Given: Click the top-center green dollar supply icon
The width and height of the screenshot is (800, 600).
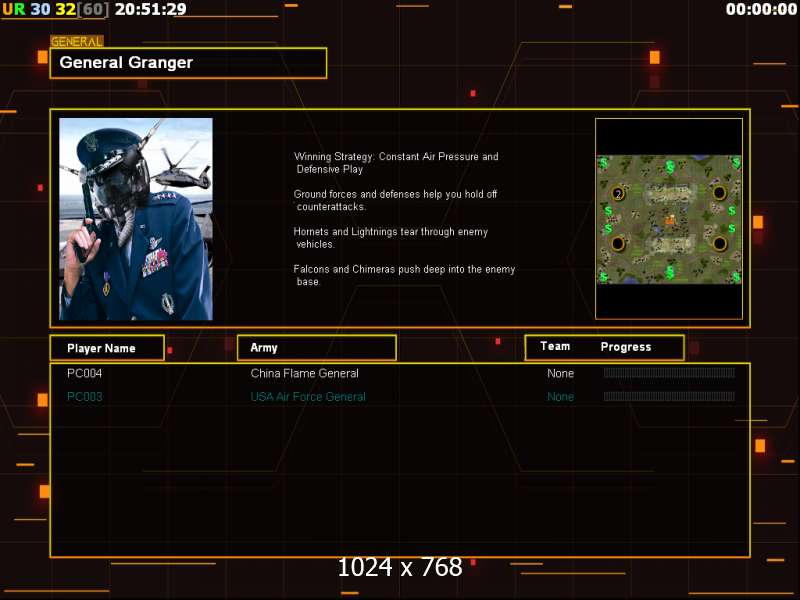Looking at the screenshot, I should (x=670, y=166).
